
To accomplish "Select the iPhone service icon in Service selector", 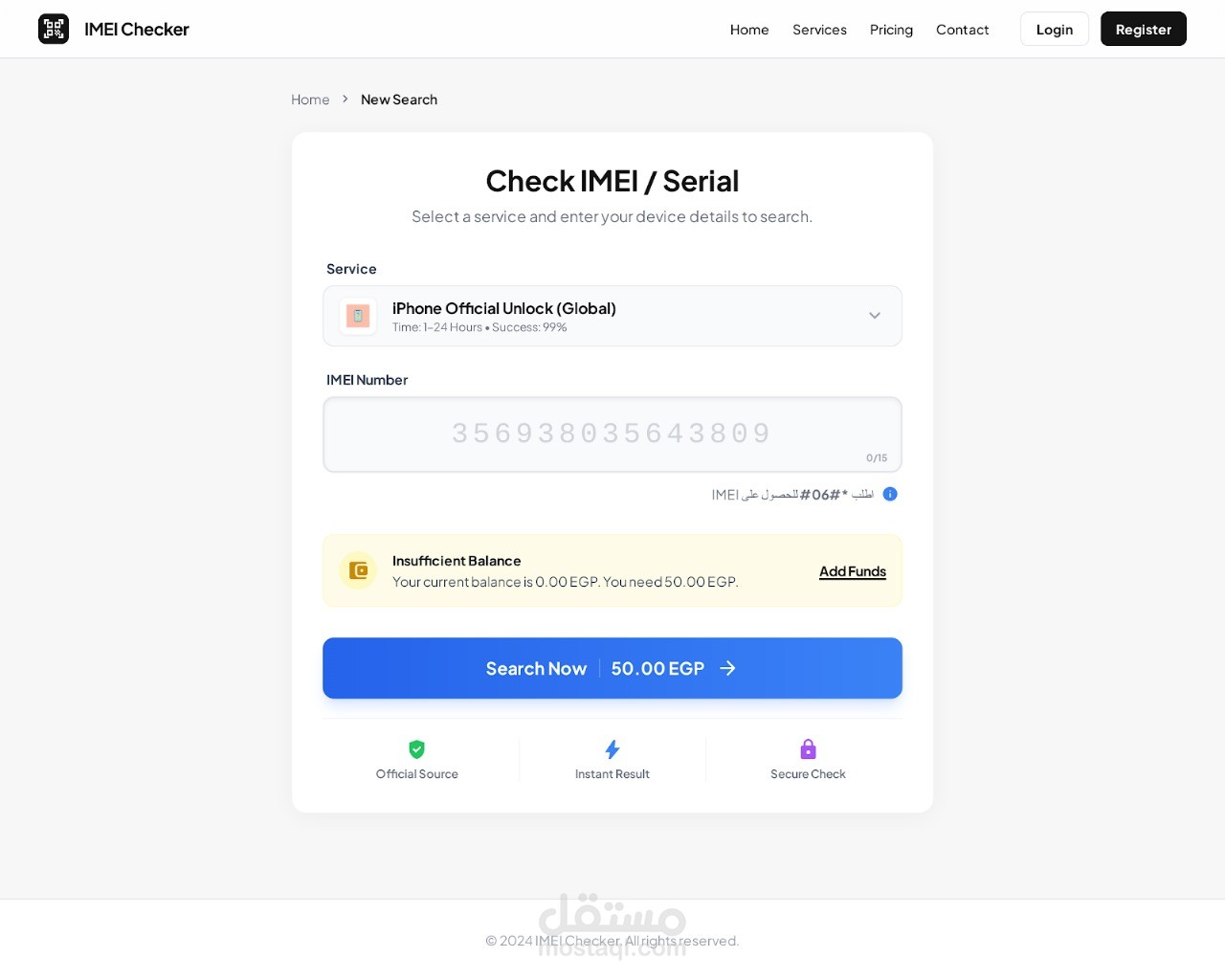I will coord(357,316).
